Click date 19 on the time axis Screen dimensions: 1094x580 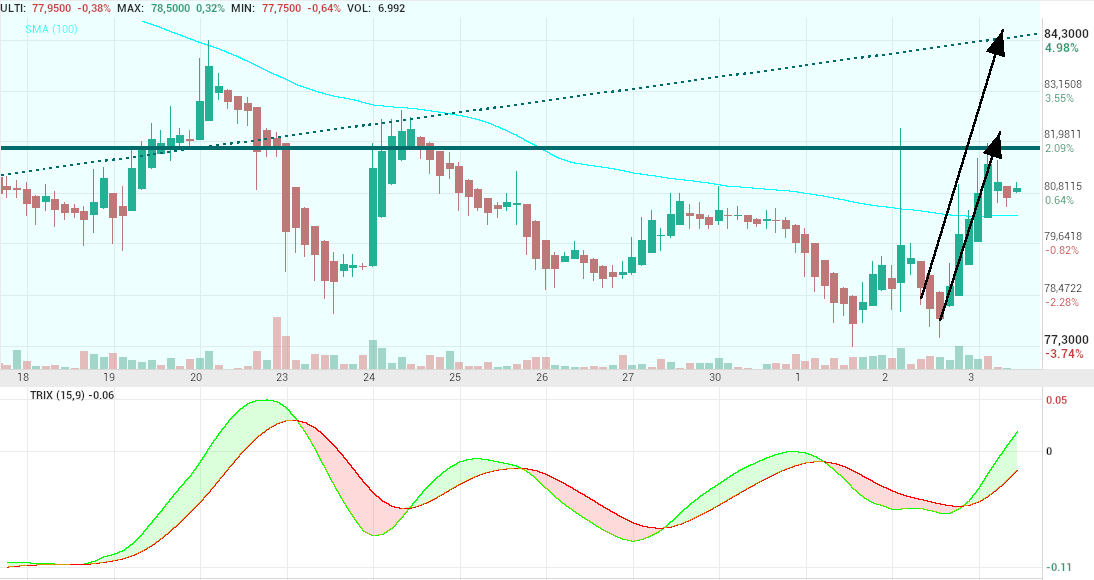tap(109, 378)
